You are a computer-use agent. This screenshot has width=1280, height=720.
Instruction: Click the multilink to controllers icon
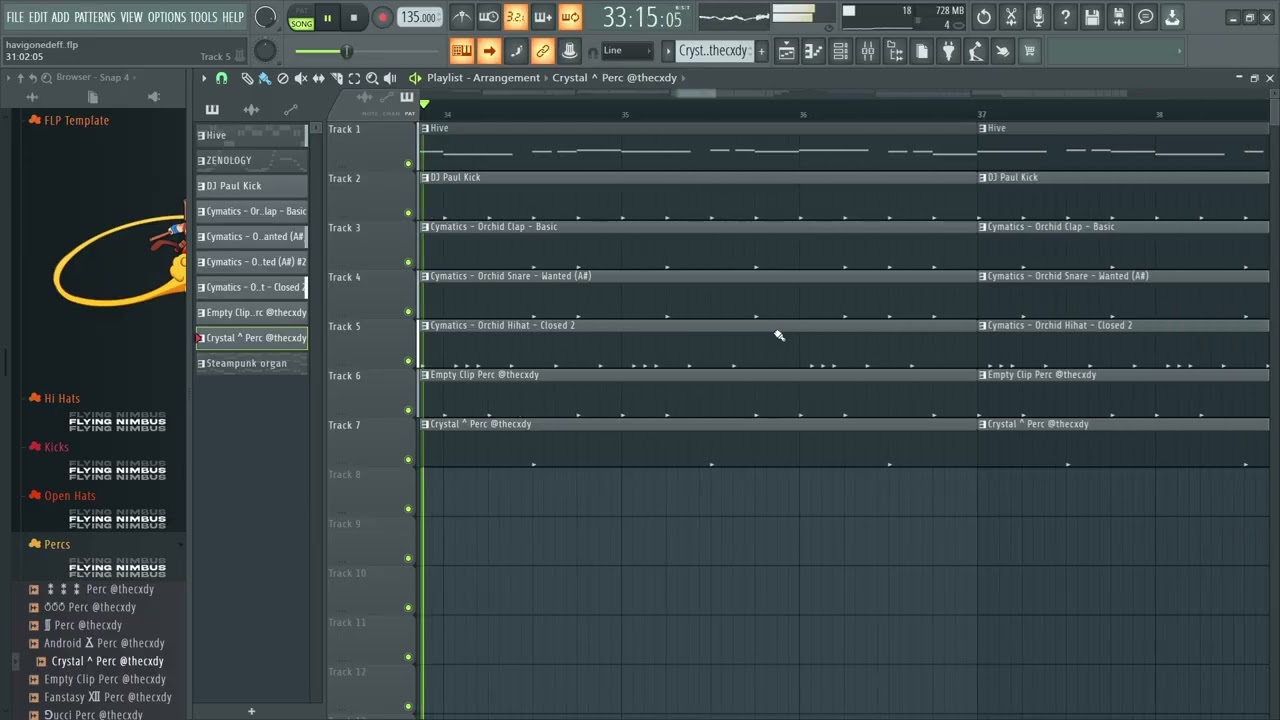coord(570,51)
